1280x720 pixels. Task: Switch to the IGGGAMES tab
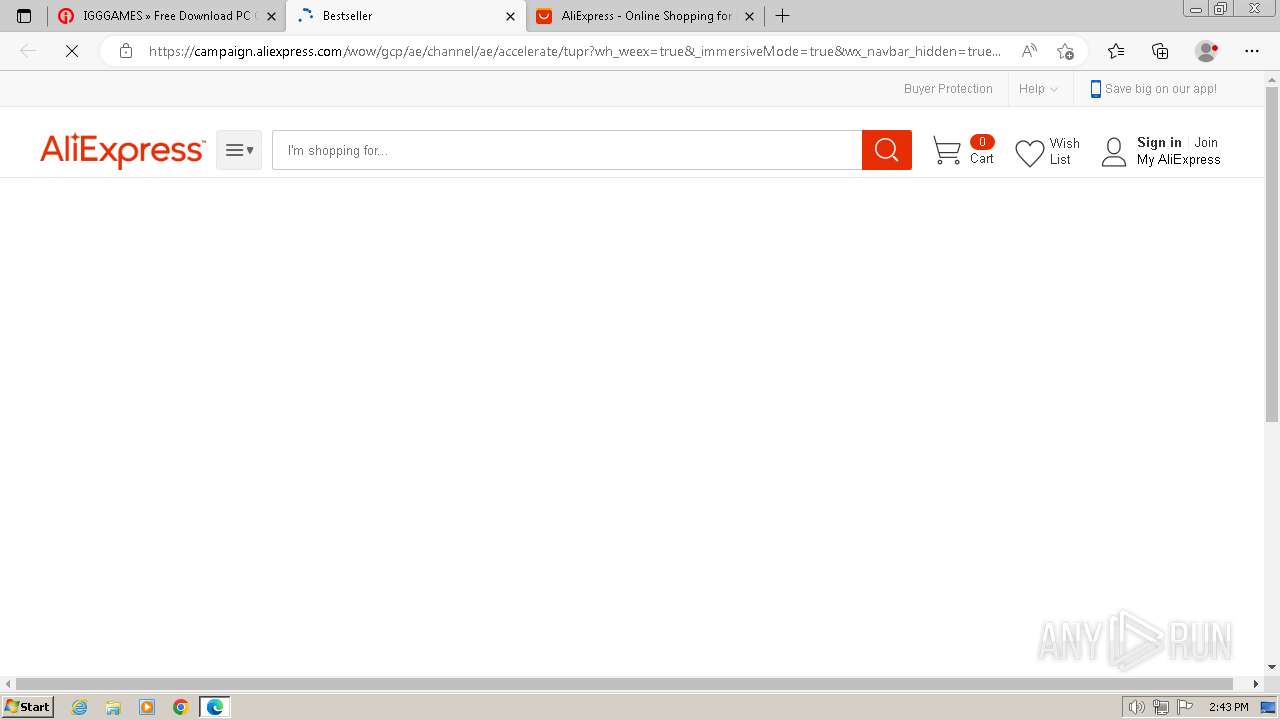click(x=166, y=16)
